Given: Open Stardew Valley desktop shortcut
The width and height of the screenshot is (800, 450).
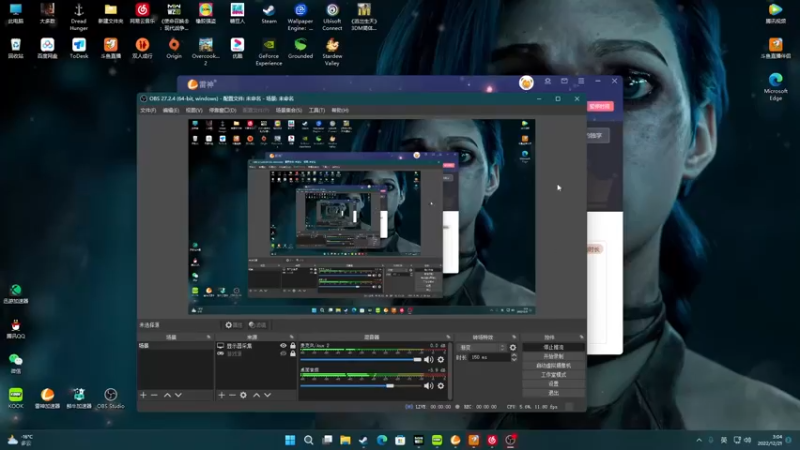Looking at the screenshot, I should [332, 52].
